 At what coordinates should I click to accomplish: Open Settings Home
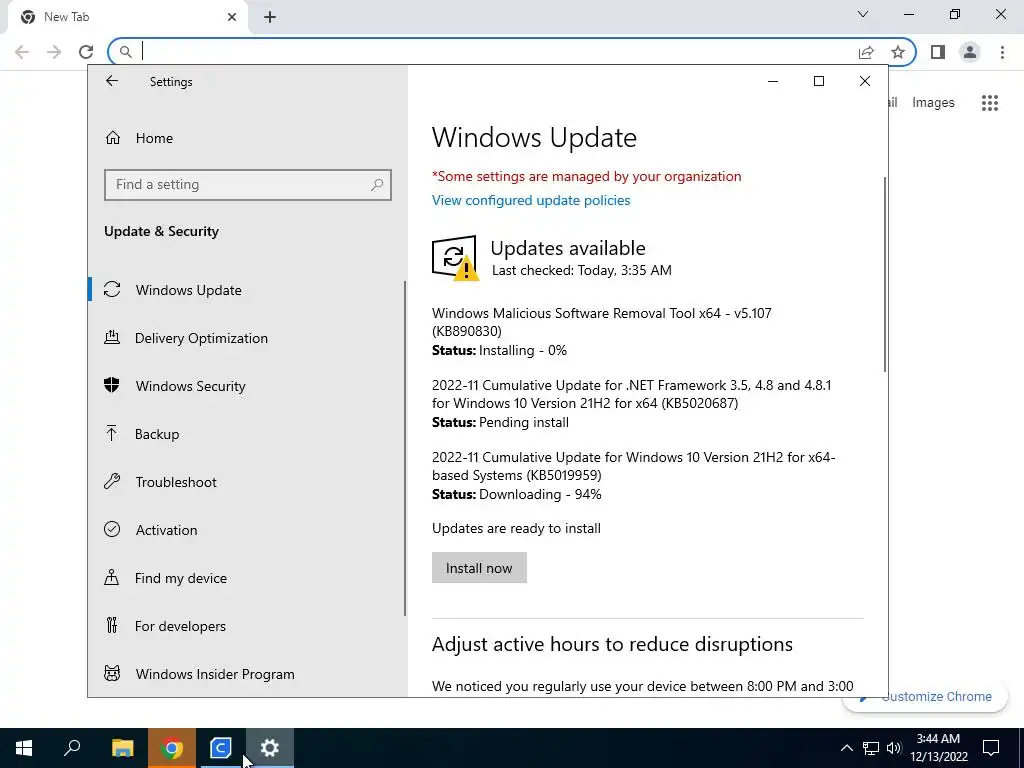pyautogui.click(x=155, y=138)
